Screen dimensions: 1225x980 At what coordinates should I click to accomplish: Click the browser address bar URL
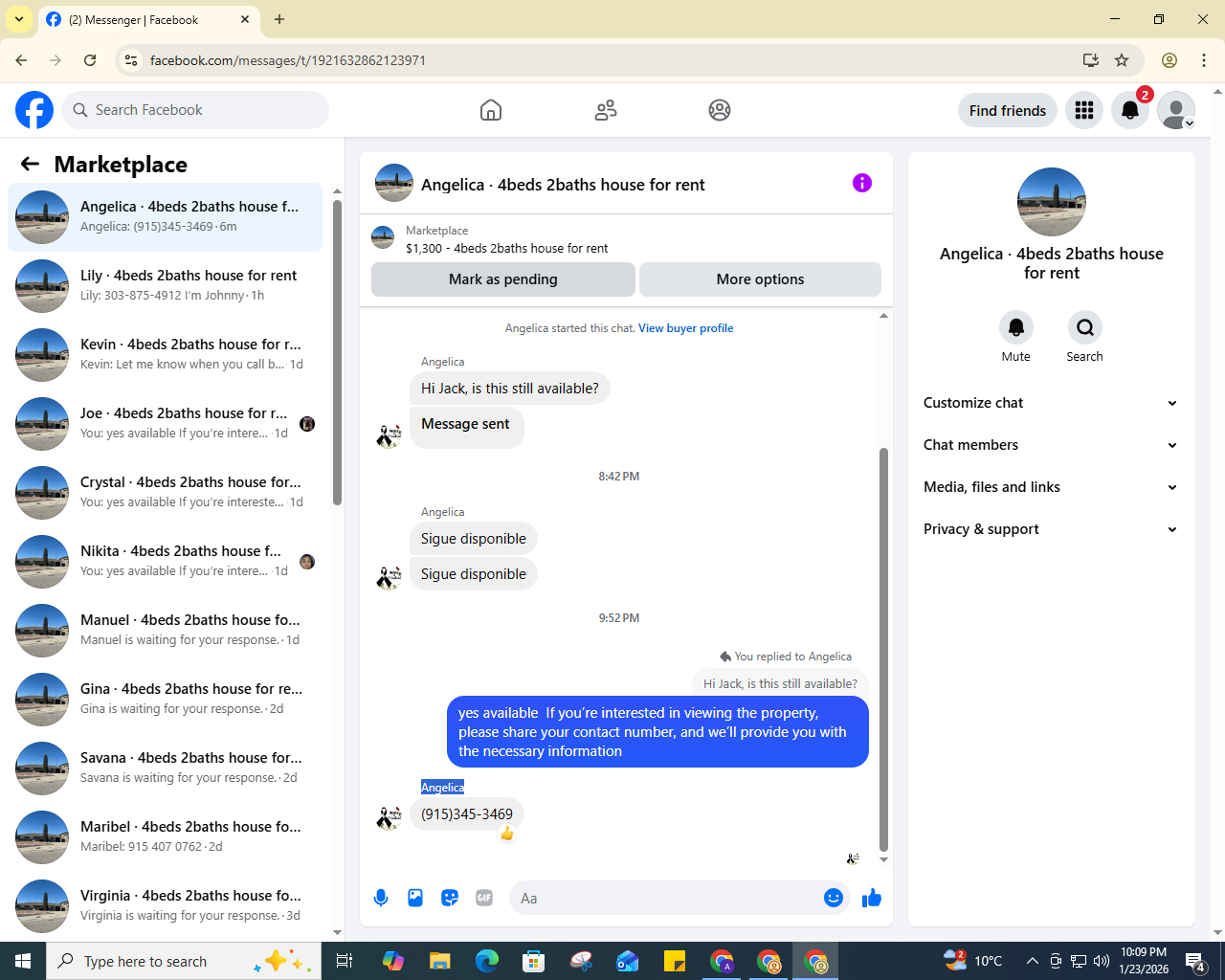coord(288,60)
